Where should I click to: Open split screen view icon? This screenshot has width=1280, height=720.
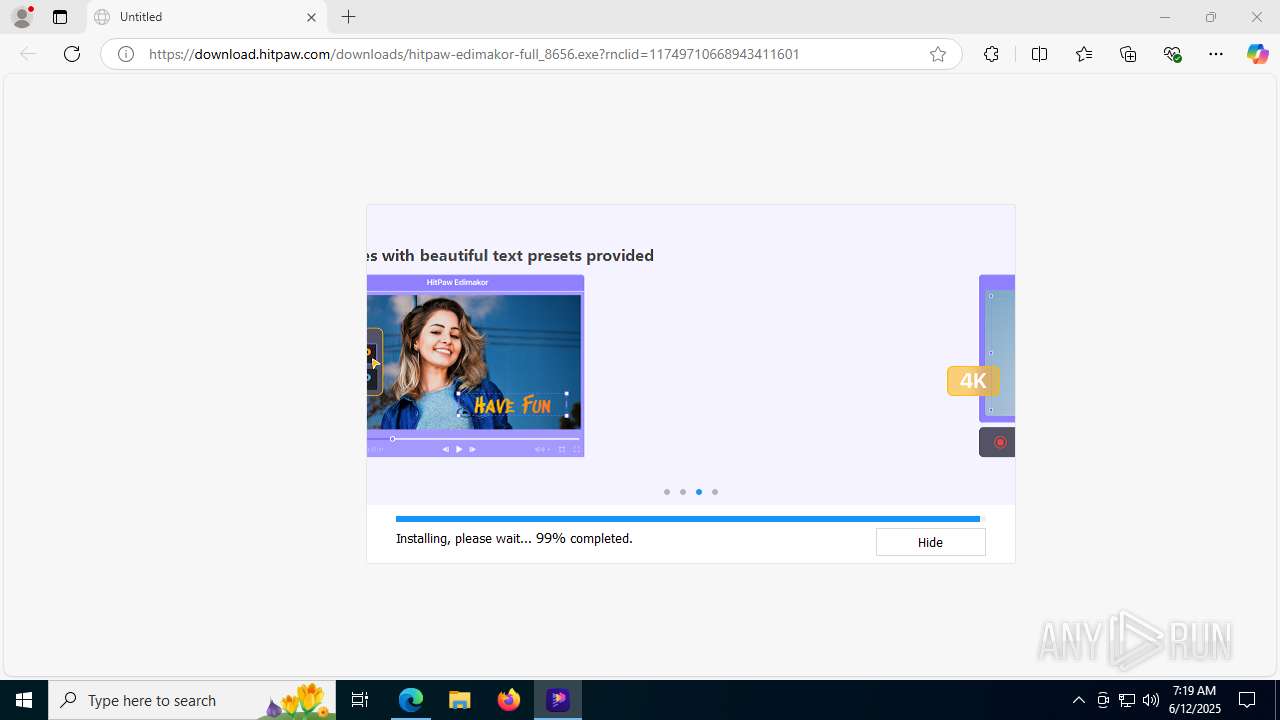click(x=1039, y=54)
